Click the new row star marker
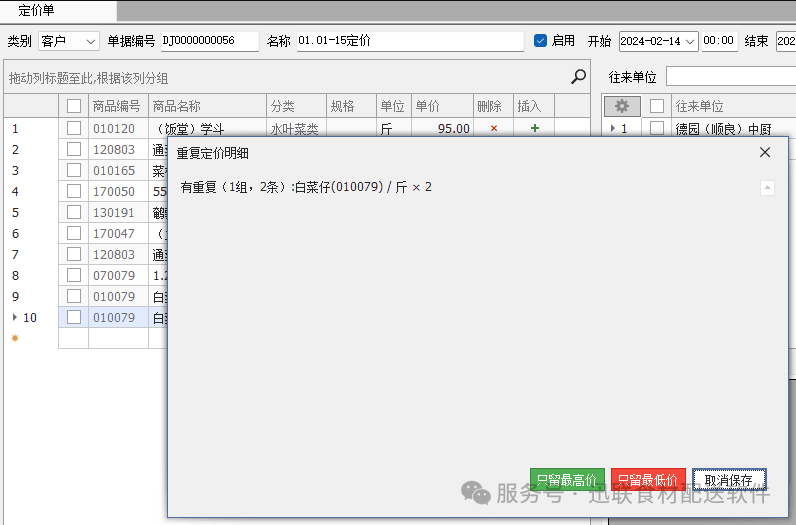This screenshot has width=796, height=525. [15, 338]
